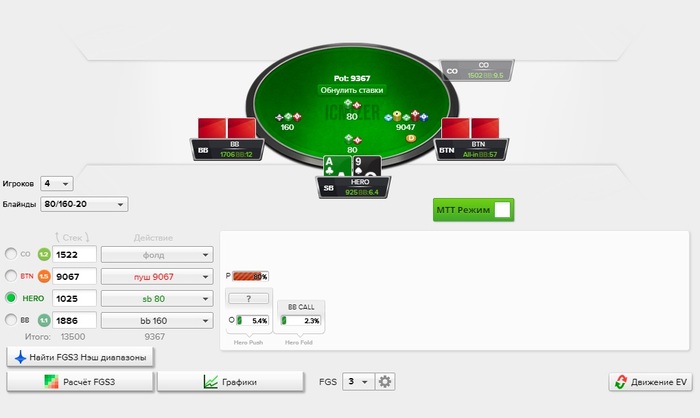
Task: Click Найти FGS3 Нэш диапазоны button
Action: click(80, 357)
